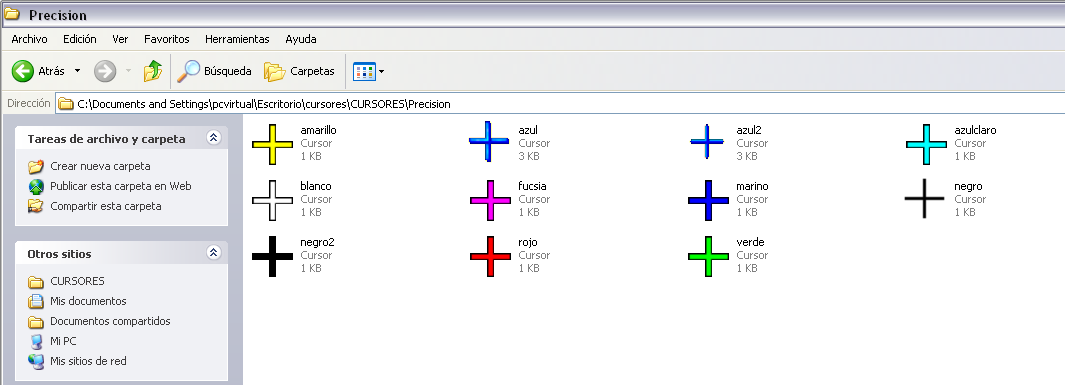Click the 'rojo' file name text
This screenshot has width=1065, height=385.
pyautogui.click(x=528, y=242)
